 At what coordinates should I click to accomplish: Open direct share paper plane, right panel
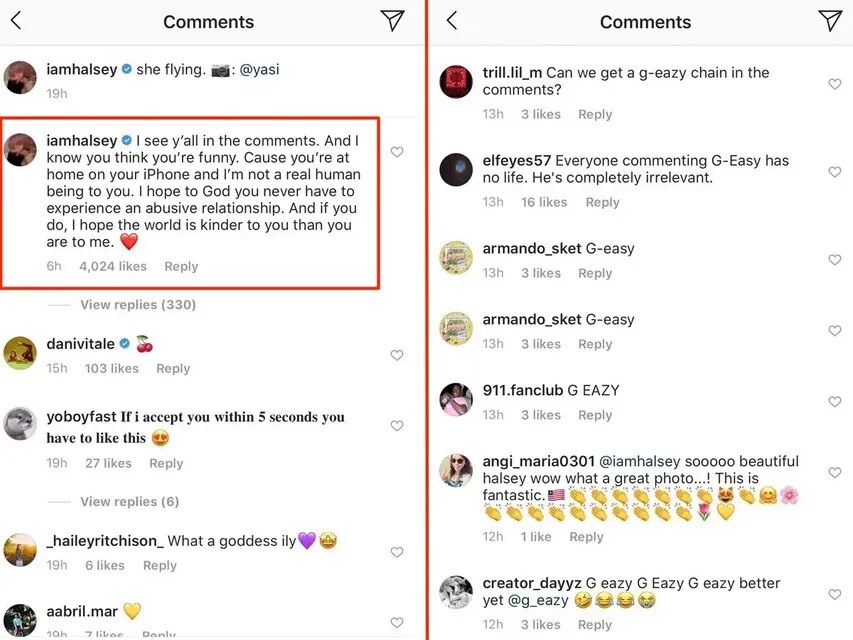click(x=830, y=21)
